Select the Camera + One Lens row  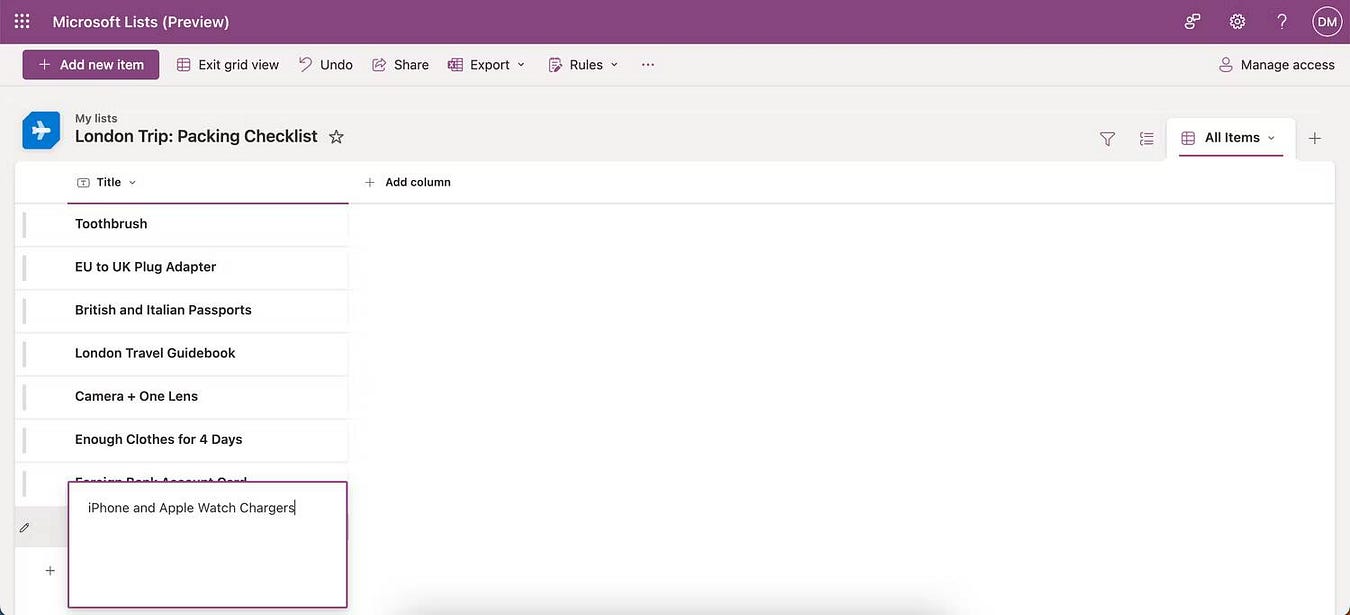22,397
